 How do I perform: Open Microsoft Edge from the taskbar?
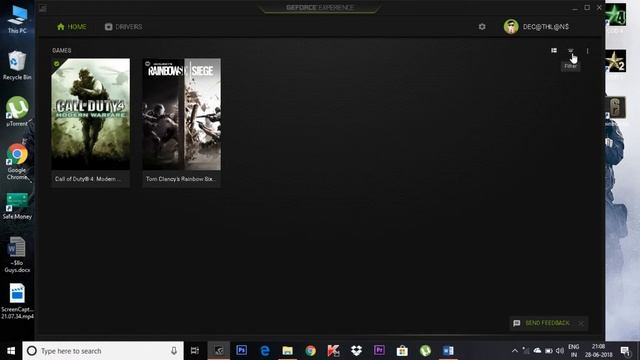point(264,351)
